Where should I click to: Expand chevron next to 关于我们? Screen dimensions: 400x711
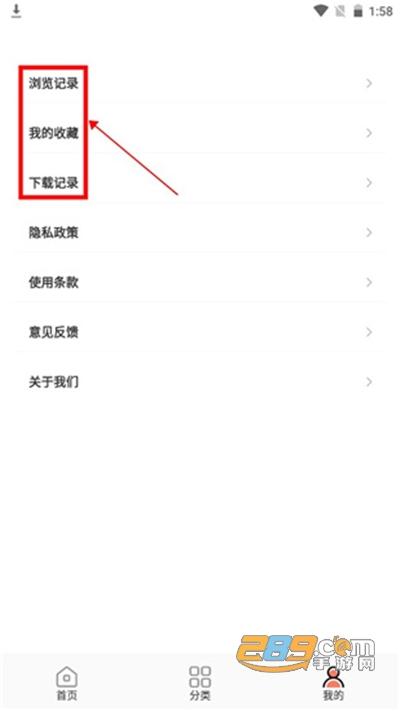point(369,382)
